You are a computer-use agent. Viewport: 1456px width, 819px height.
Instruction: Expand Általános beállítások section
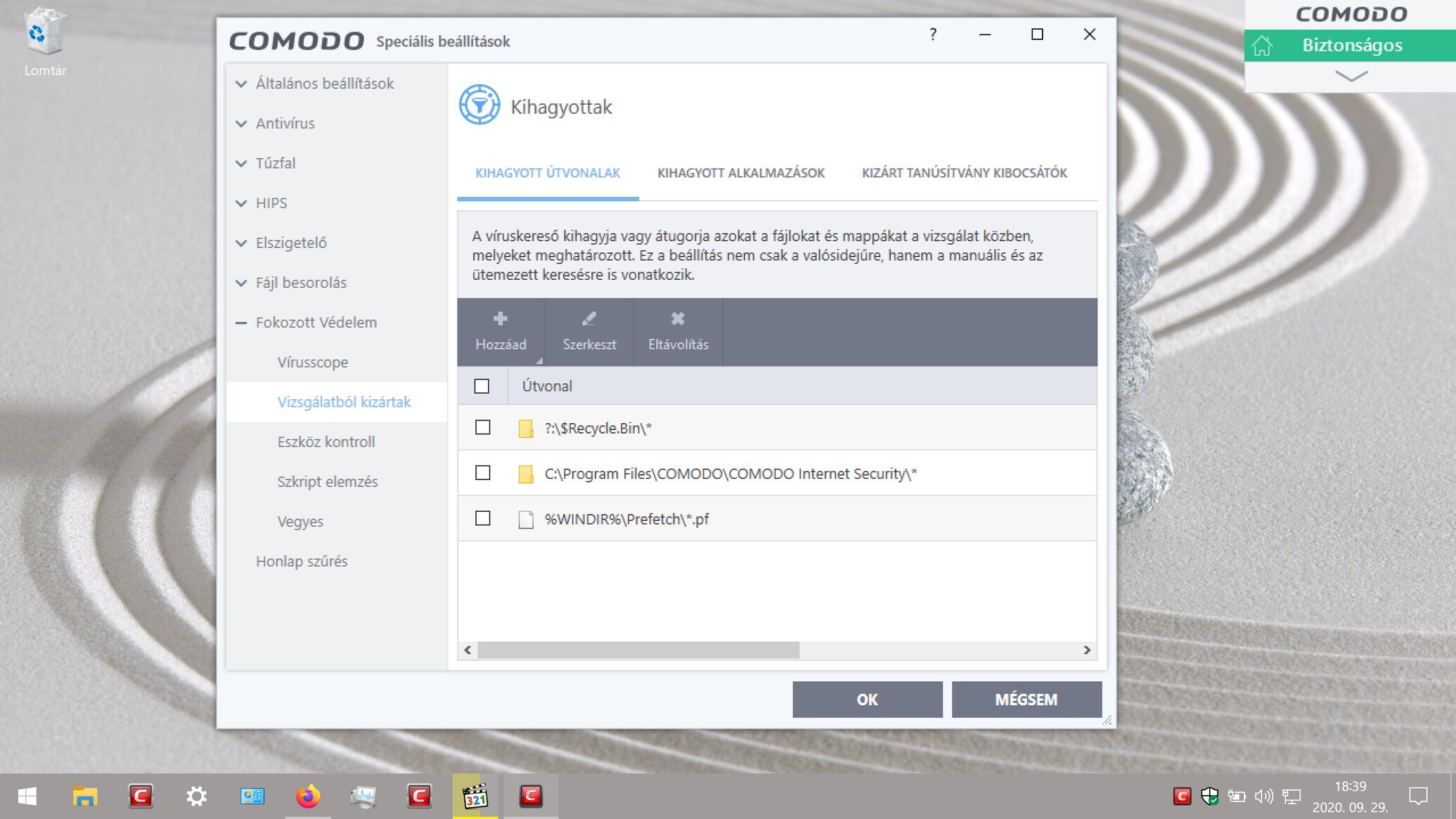coord(241,84)
